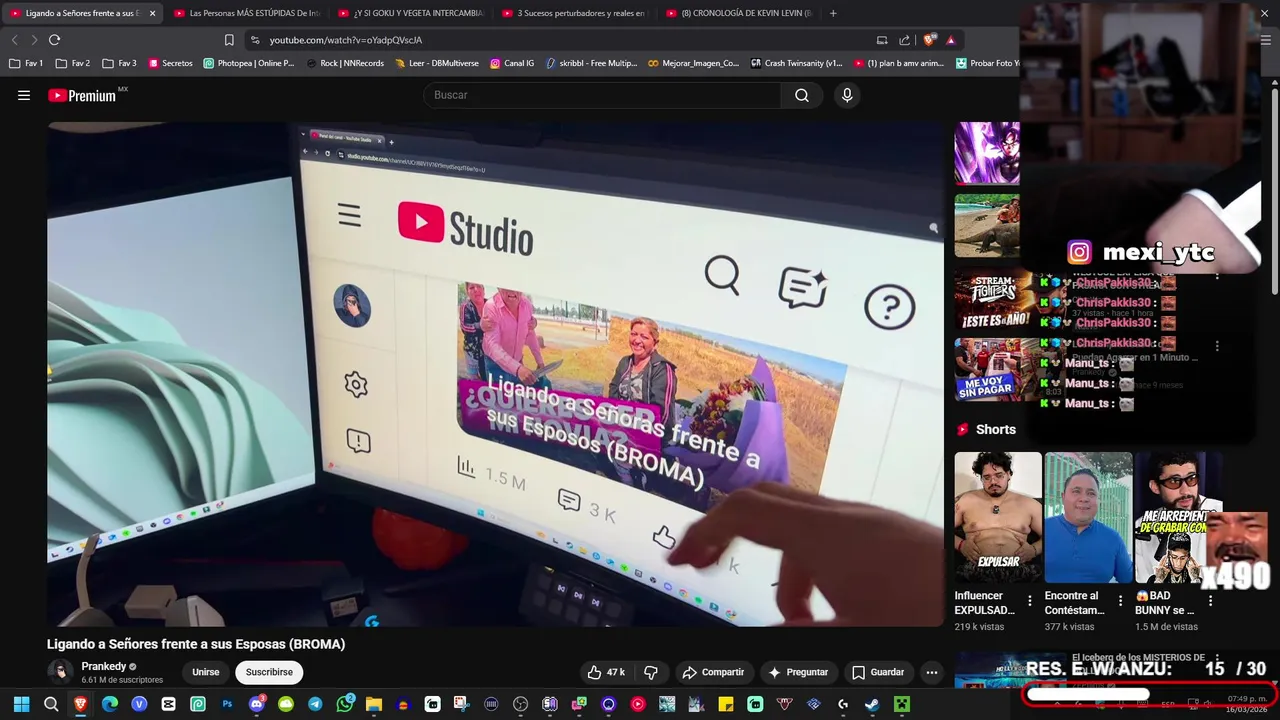Open the 'Encontre al Contéstam...' short thumbnail

[x=1088, y=517]
